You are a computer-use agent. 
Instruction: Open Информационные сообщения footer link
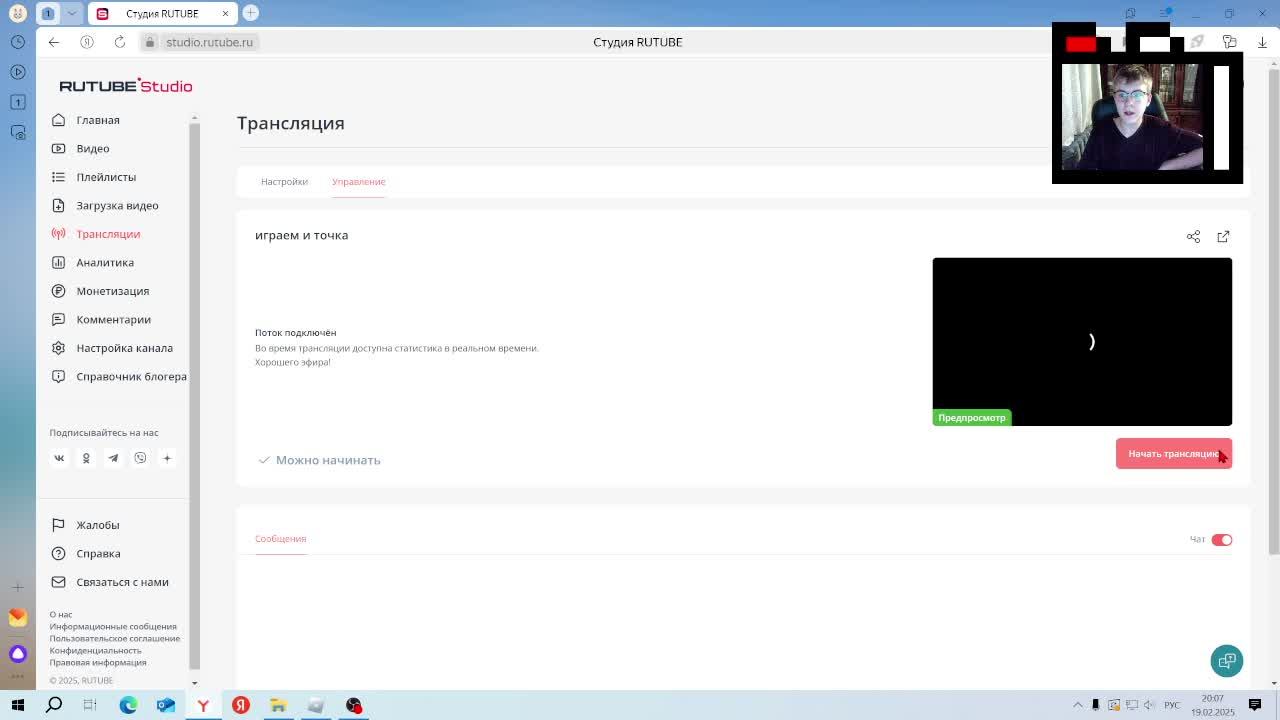(x=113, y=627)
